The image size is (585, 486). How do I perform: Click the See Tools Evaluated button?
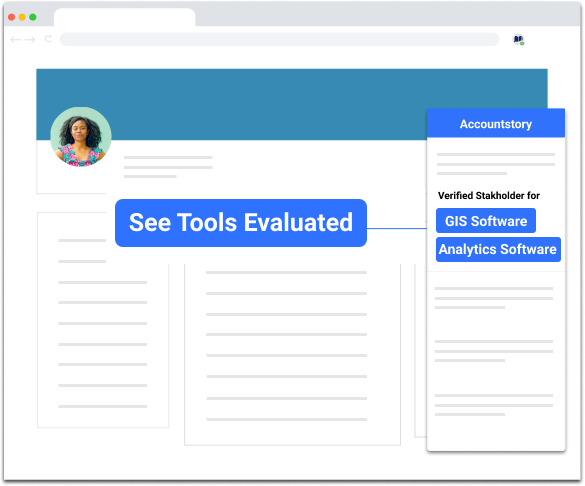[241, 223]
